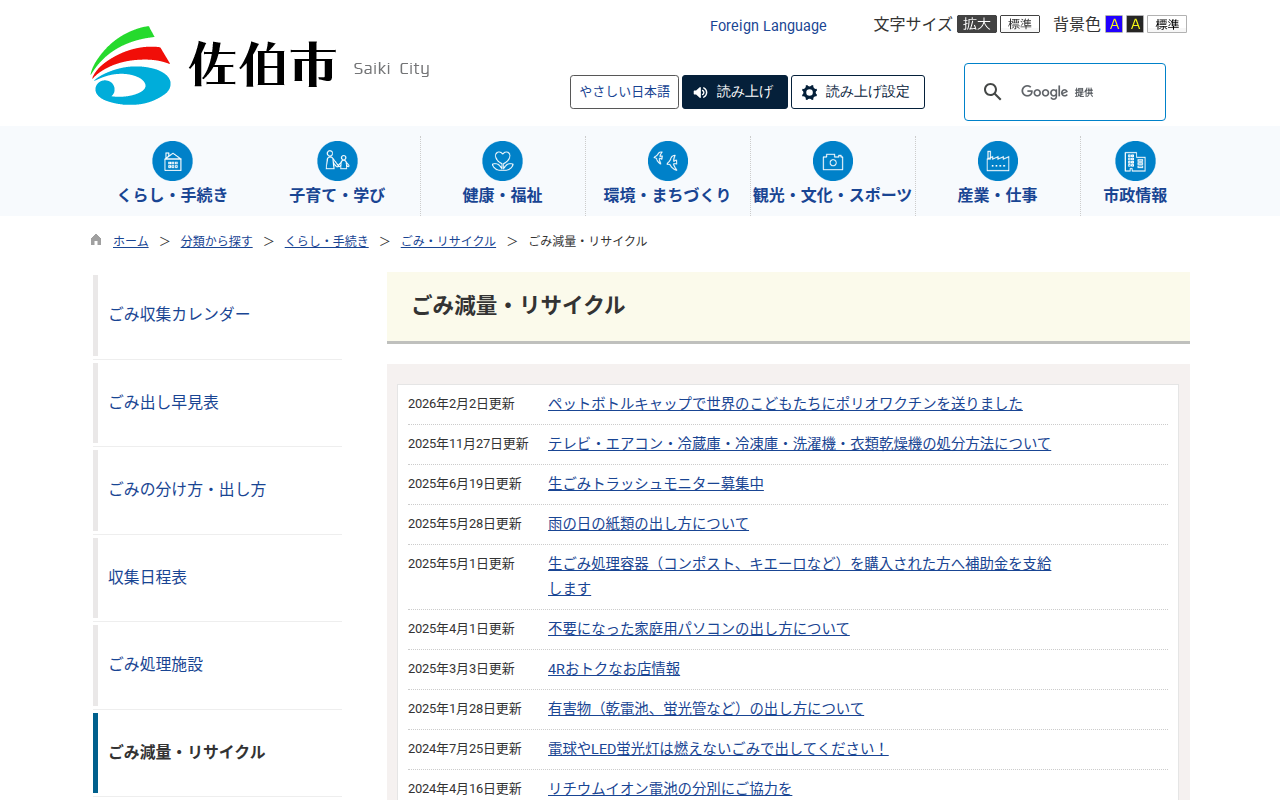This screenshot has height=800, width=1280.
Task: Open the 生ごみトラッシュモニター募集中 article link
Action: click(x=655, y=484)
